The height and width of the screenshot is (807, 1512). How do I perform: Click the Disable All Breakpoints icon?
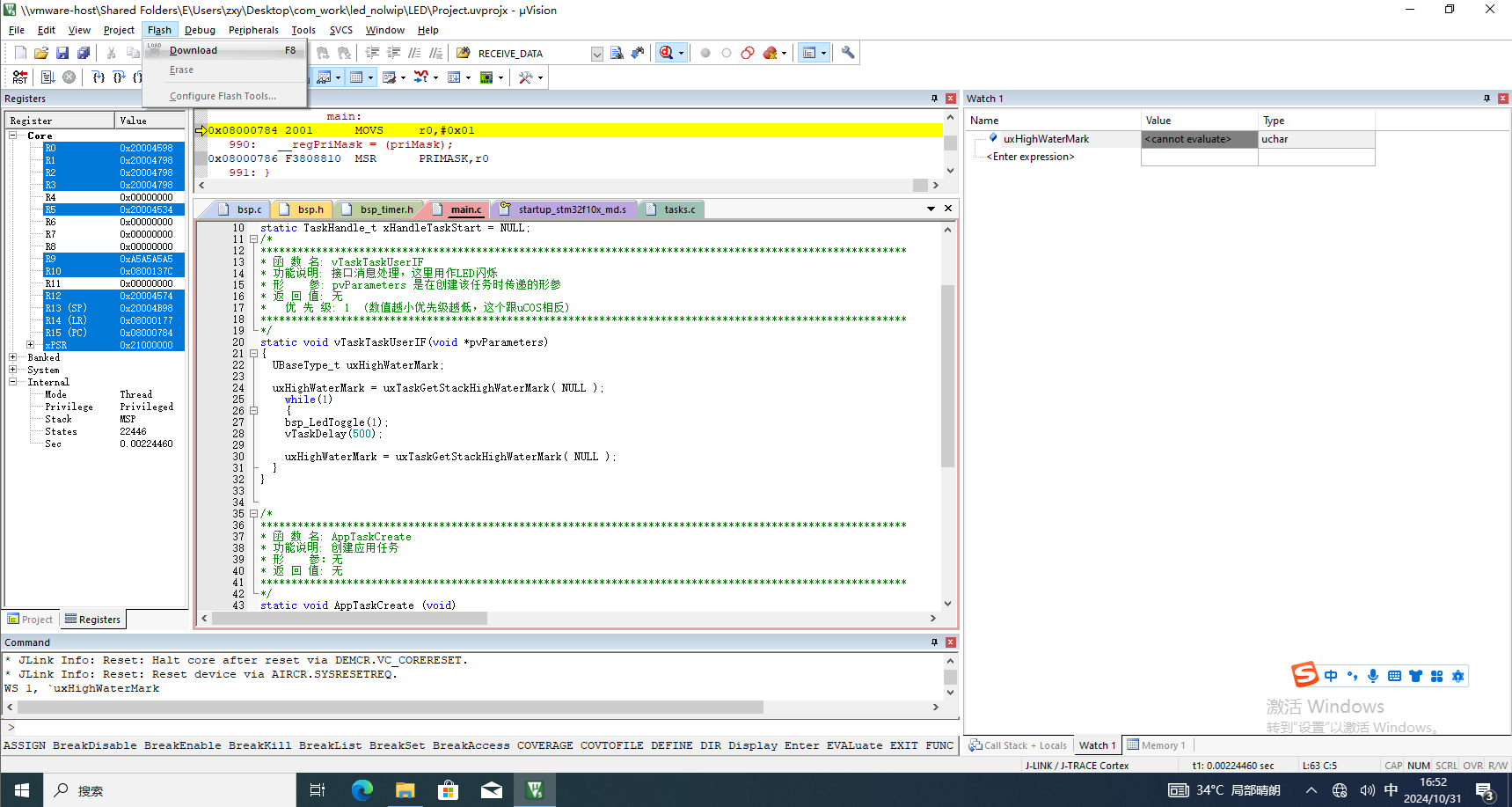[747, 53]
